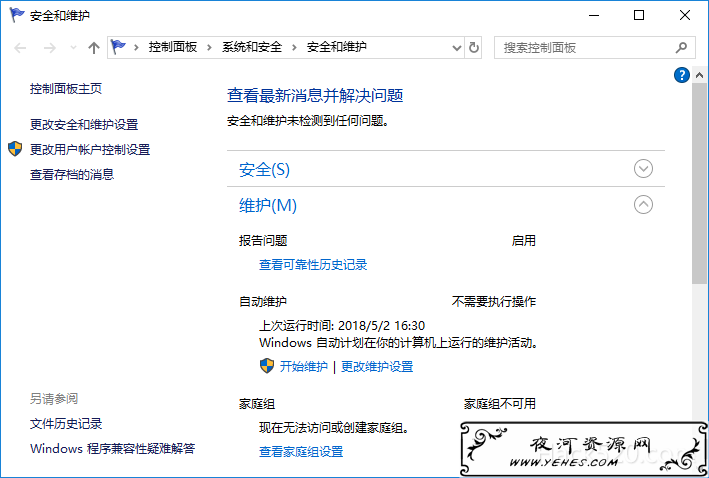The image size is (709, 478).
Task: Click the Back navigation arrow
Action: (20, 48)
